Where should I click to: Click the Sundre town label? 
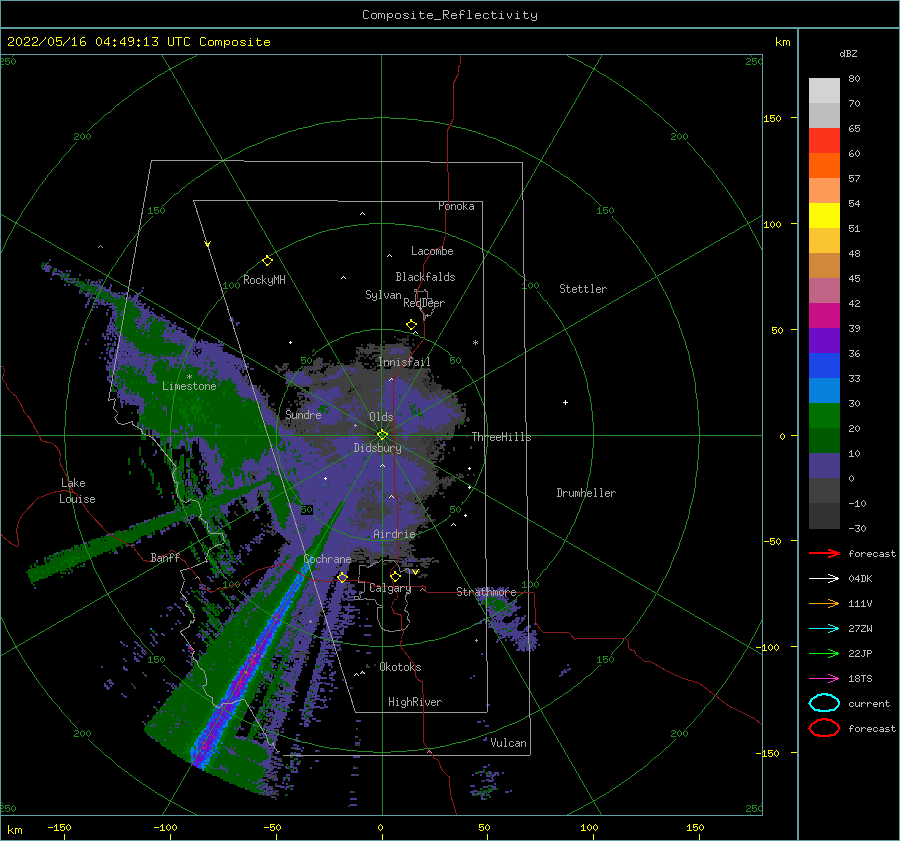303,414
